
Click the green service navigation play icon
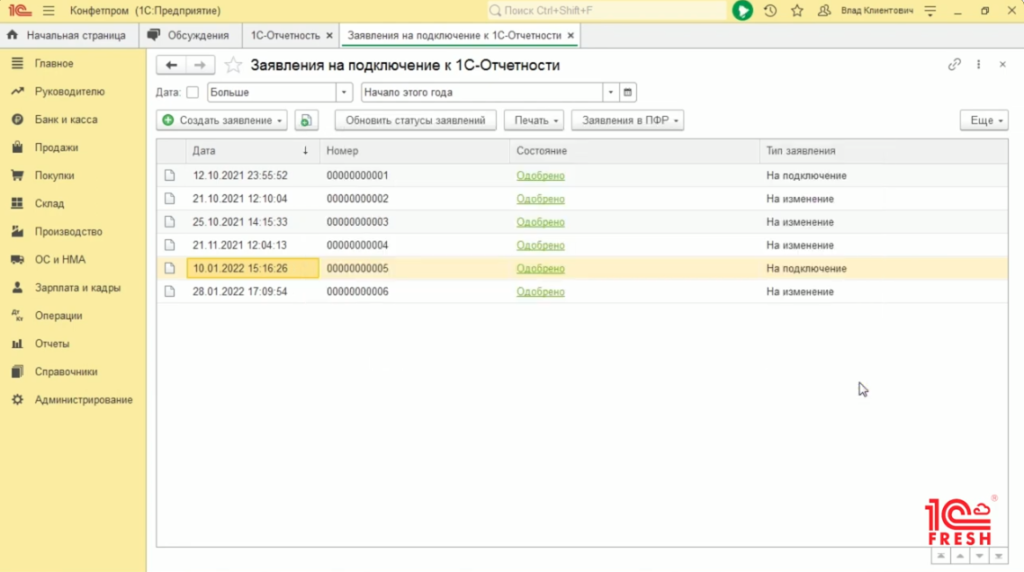pyautogui.click(x=742, y=10)
